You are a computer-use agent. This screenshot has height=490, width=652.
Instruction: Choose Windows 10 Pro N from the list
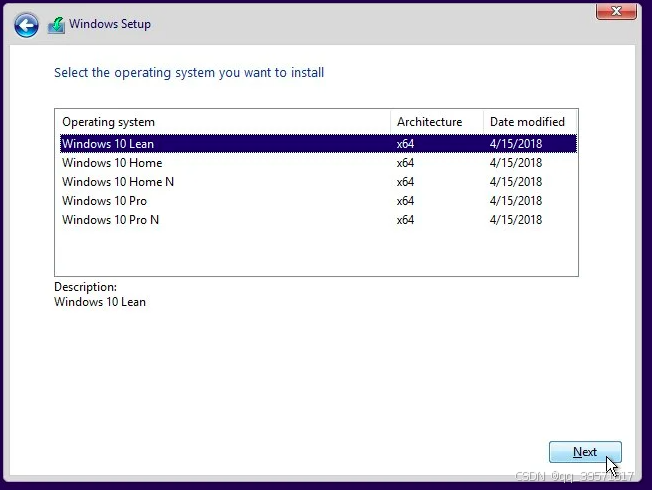point(318,220)
